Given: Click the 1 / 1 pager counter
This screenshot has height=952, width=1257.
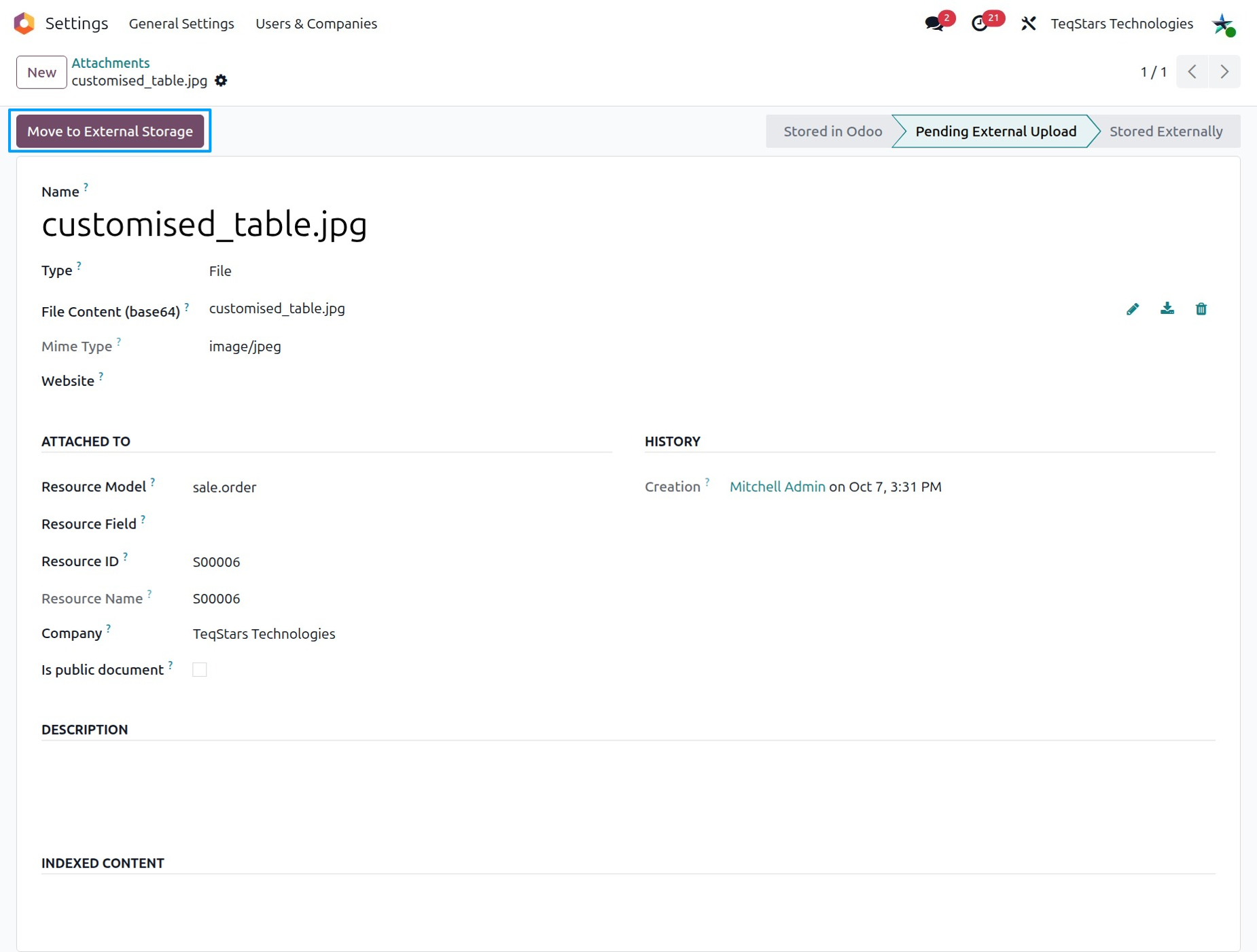Looking at the screenshot, I should click(x=1153, y=72).
